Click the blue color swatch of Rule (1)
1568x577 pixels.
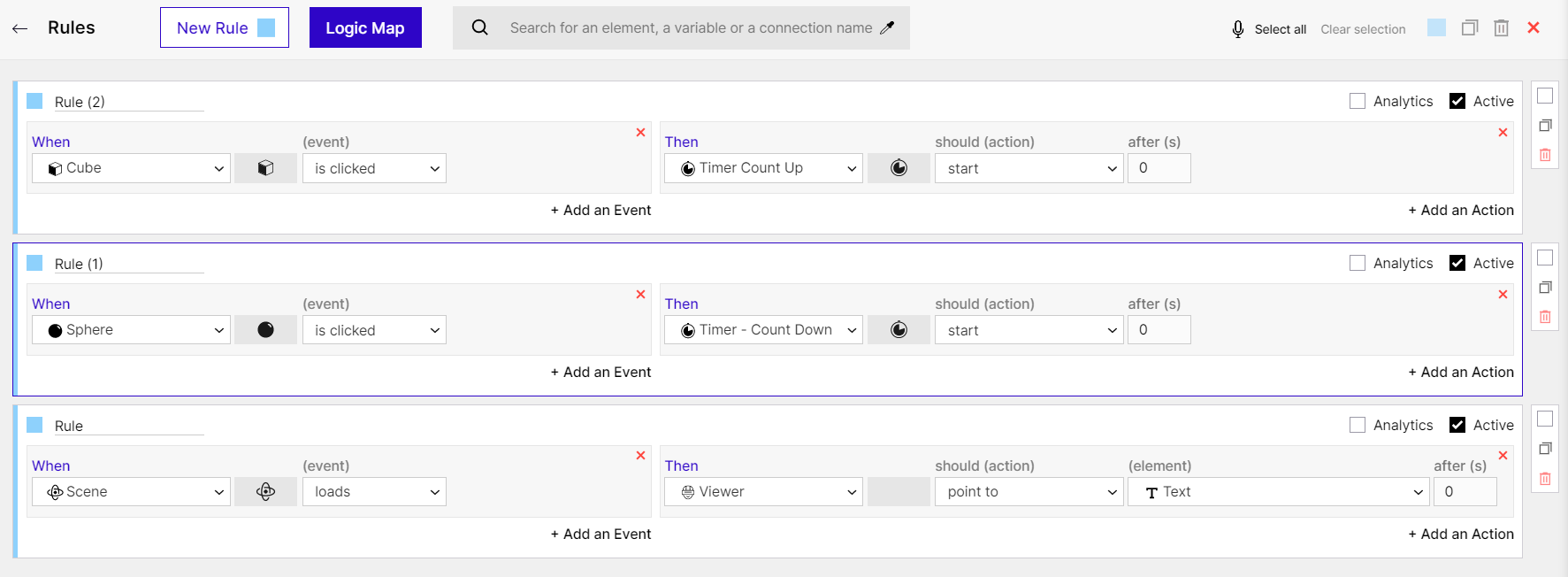(x=34, y=263)
